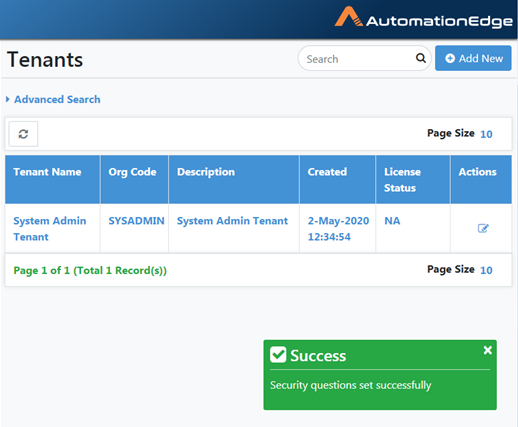Sort by Org Code column header
Image resolution: width=518 pixels, height=427 pixels.
tap(132, 172)
